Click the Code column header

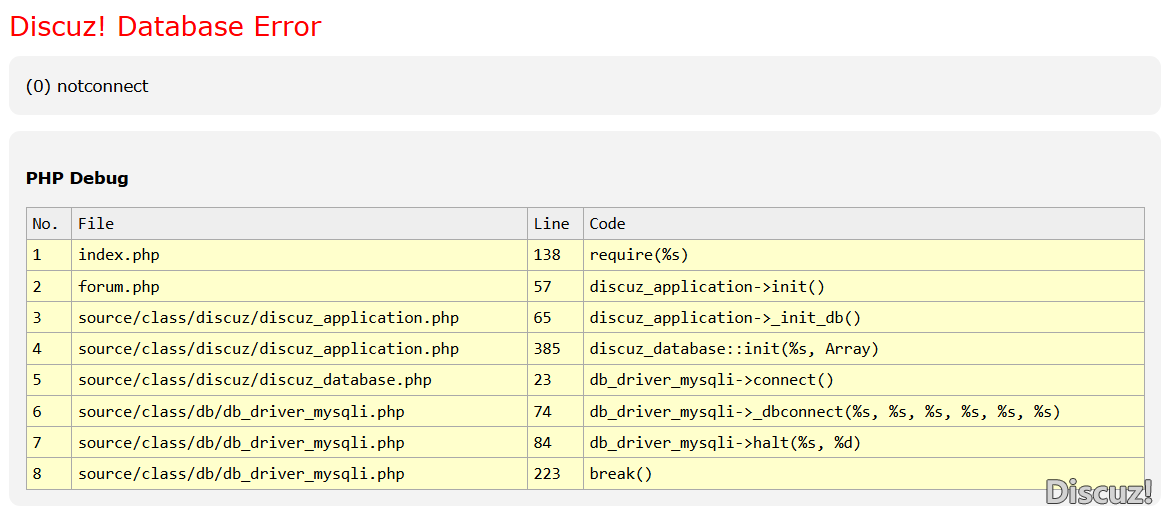(x=607, y=223)
